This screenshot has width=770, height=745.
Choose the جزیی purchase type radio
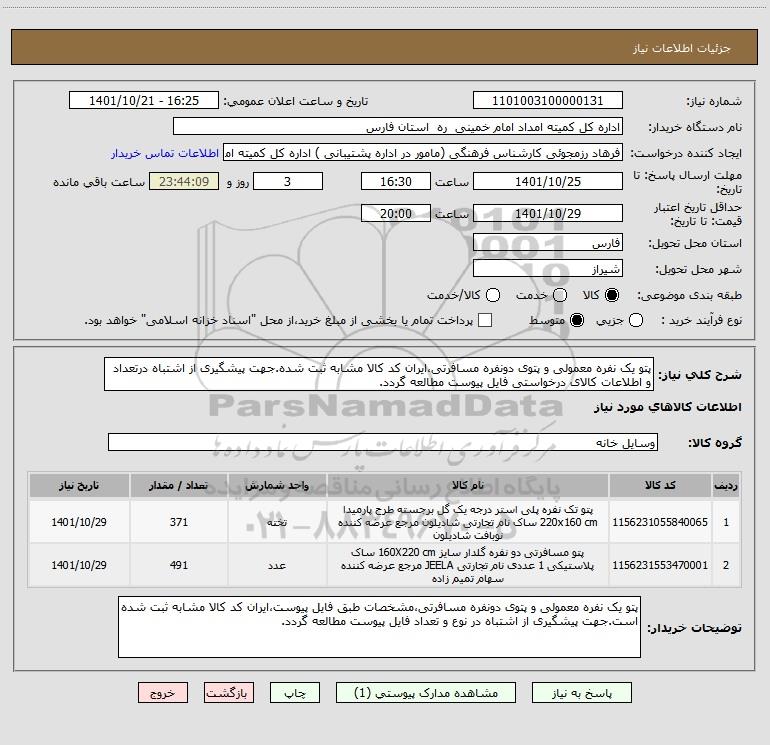click(x=636, y=320)
